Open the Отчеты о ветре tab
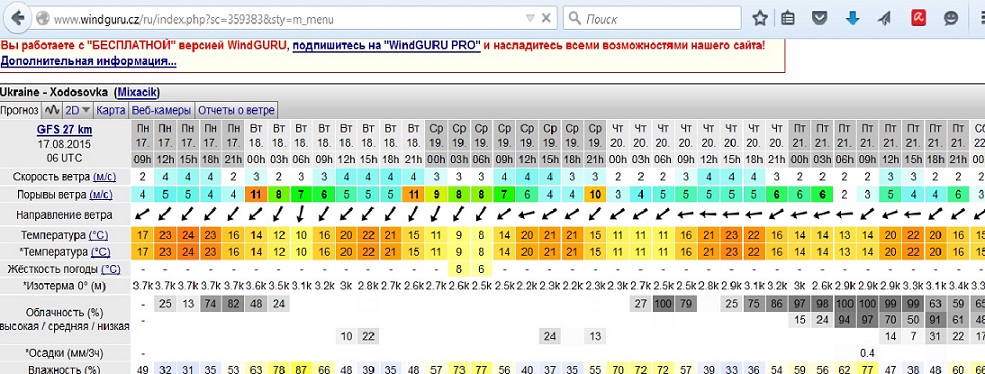The height and width of the screenshot is (374, 985). click(x=236, y=110)
